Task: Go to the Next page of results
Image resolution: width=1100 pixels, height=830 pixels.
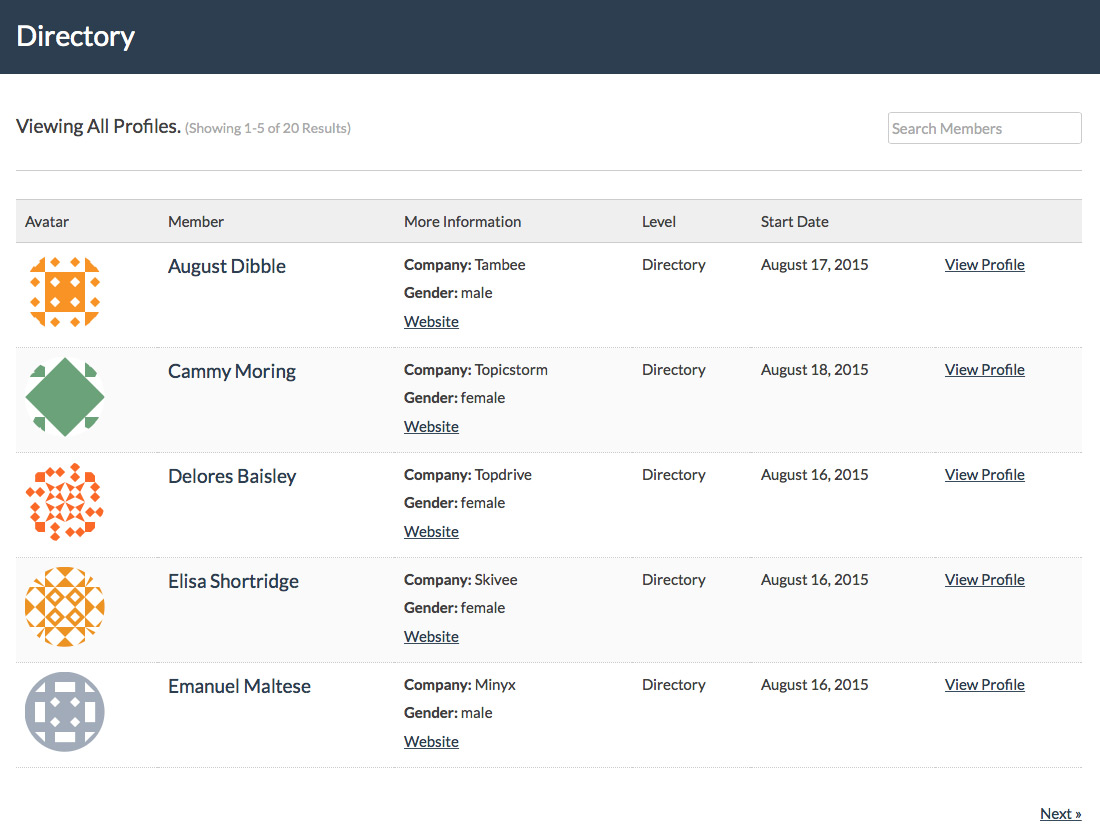Action: click(1060, 814)
